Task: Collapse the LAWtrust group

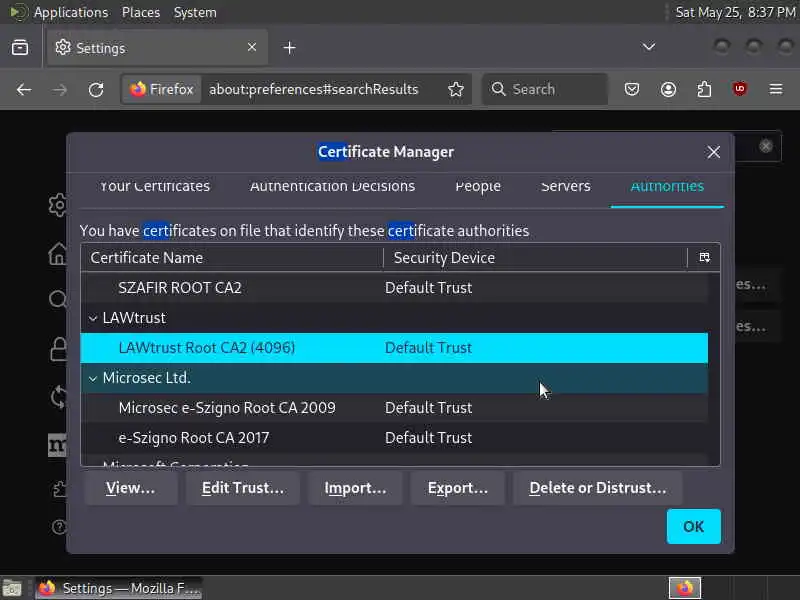Action: point(93,318)
